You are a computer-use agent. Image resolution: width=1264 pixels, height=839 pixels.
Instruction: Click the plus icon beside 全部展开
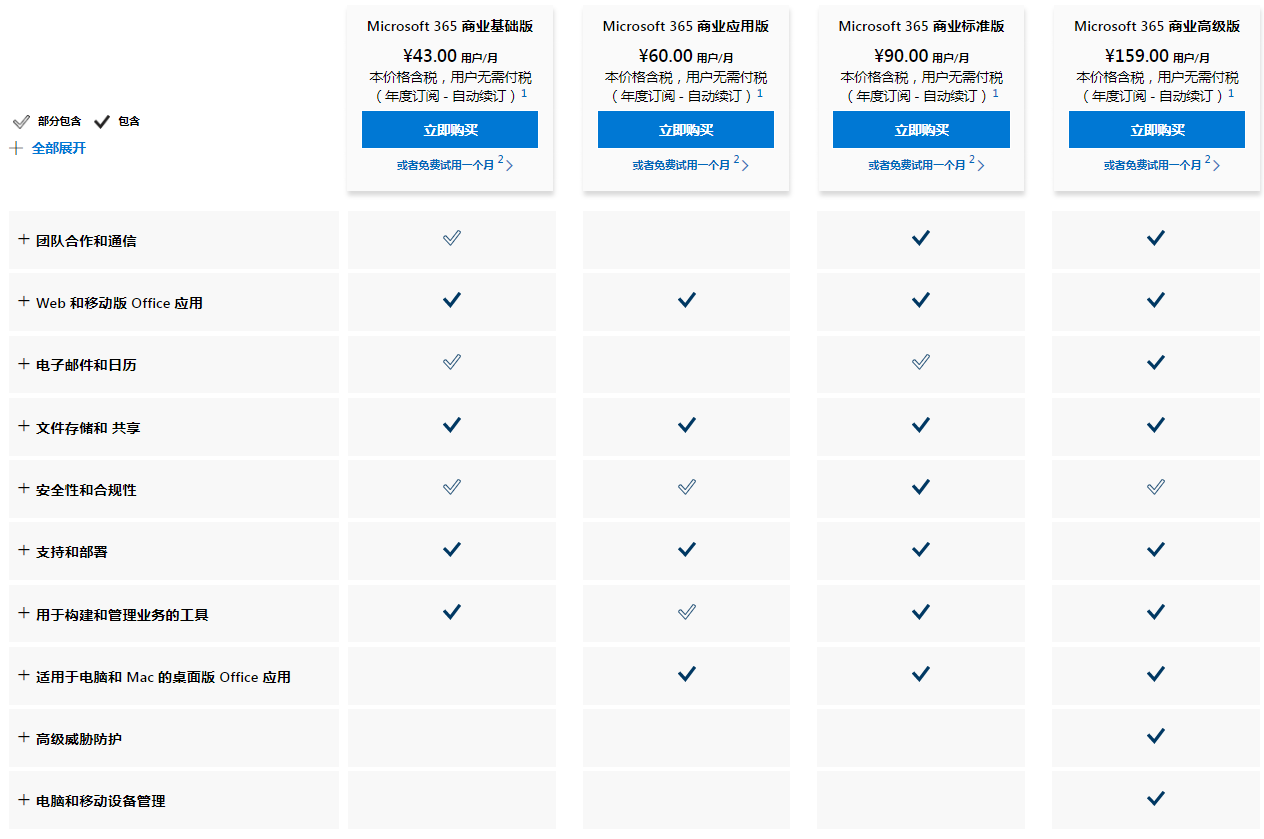[x=16, y=148]
